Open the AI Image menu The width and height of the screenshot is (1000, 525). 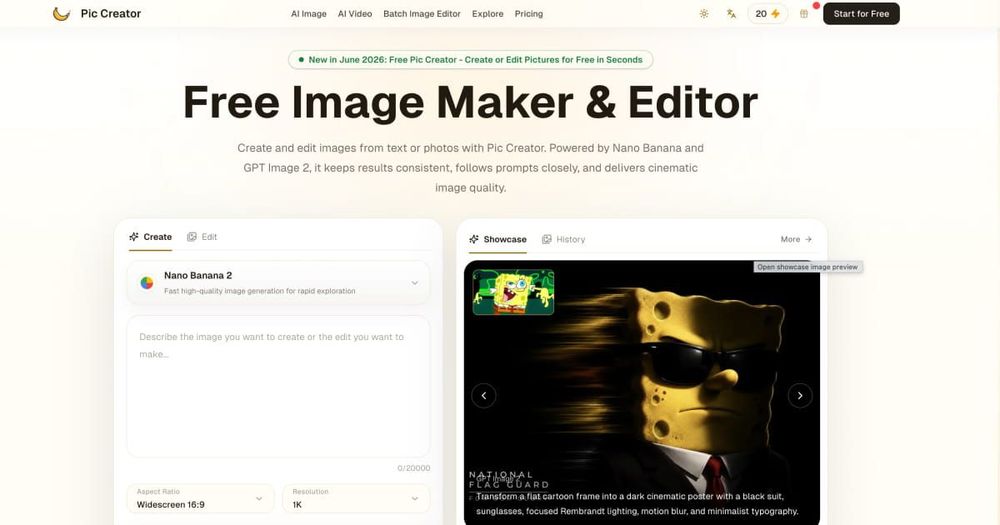pyautogui.click(x=309, y=13)
